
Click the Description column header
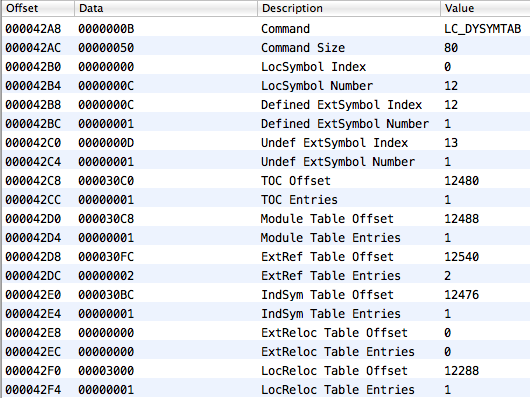349,8
